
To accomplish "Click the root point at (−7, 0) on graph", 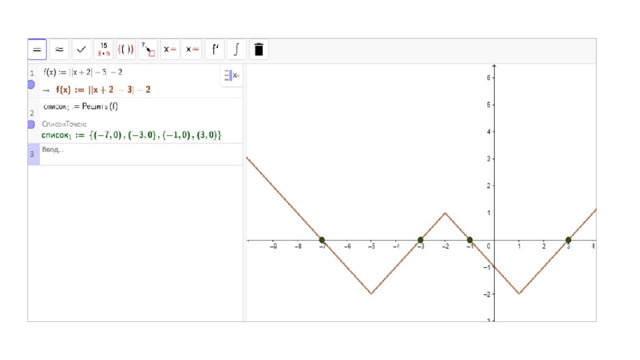I will pos(322,240).
